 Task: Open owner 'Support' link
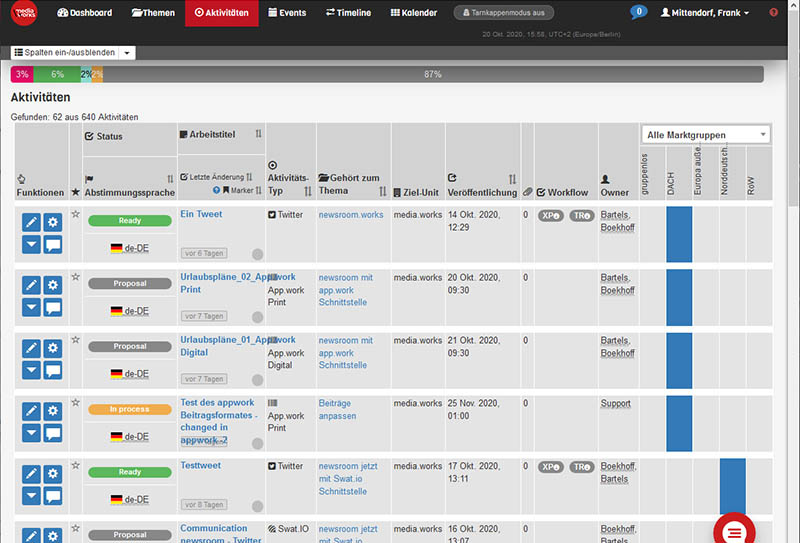point(615,403)
